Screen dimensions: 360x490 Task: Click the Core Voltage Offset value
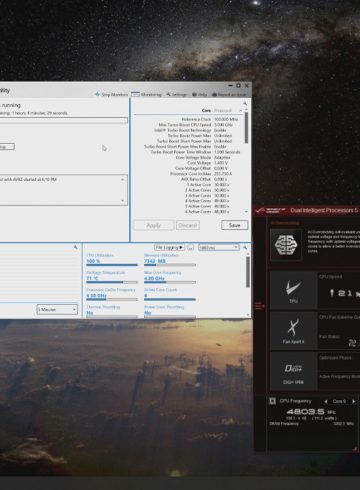[221, 168]
